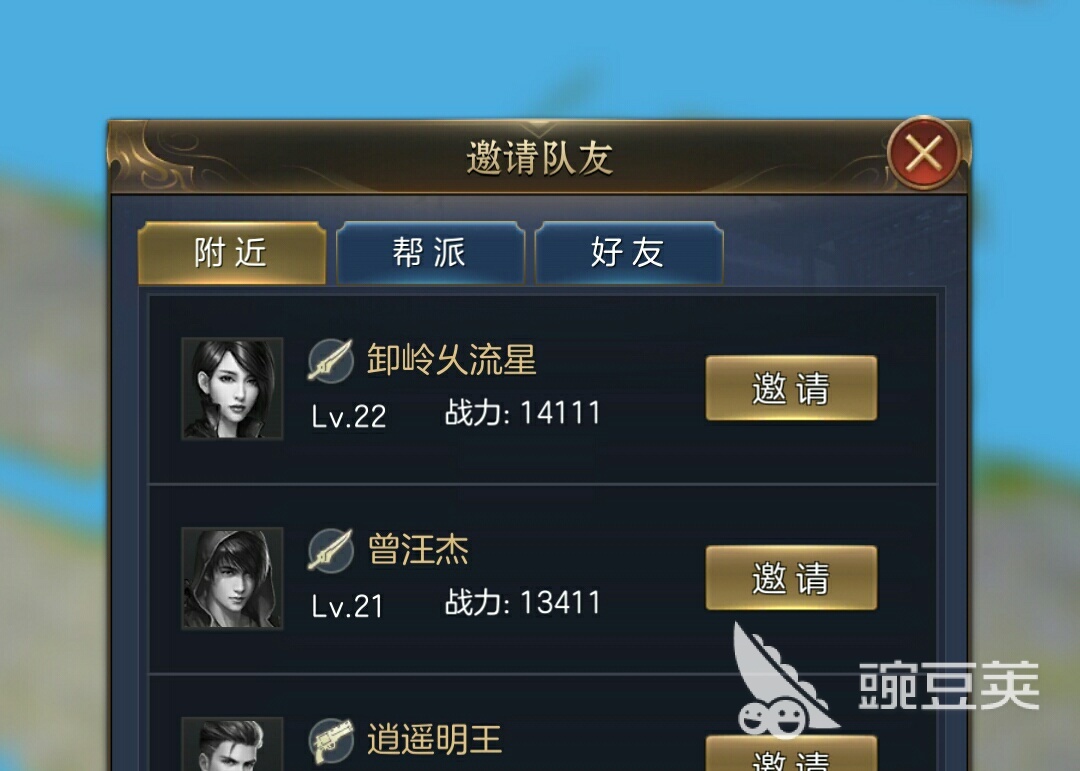Select player name 曾汪杰
Image resolution: width=1080 pixels, height=771 pixels.
[x=418, y=550]
